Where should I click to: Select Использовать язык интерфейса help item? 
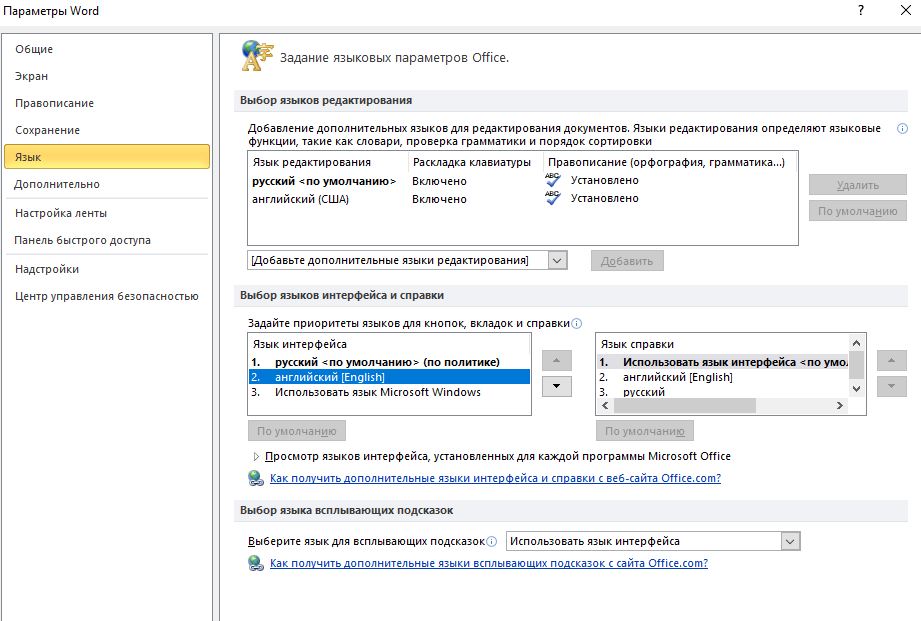(x=722, y=362)
